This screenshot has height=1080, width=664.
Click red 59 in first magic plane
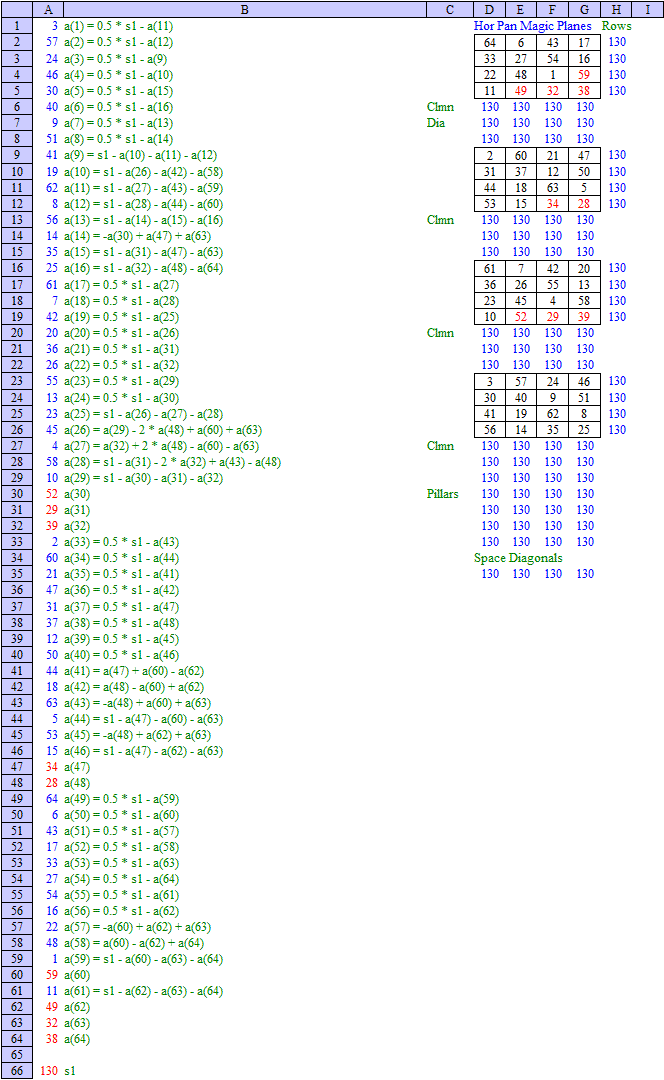(584, 74)
